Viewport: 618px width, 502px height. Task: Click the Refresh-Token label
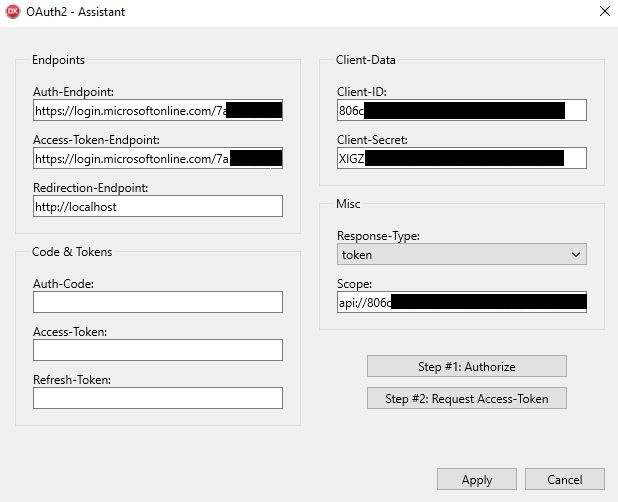pos(72,380)
